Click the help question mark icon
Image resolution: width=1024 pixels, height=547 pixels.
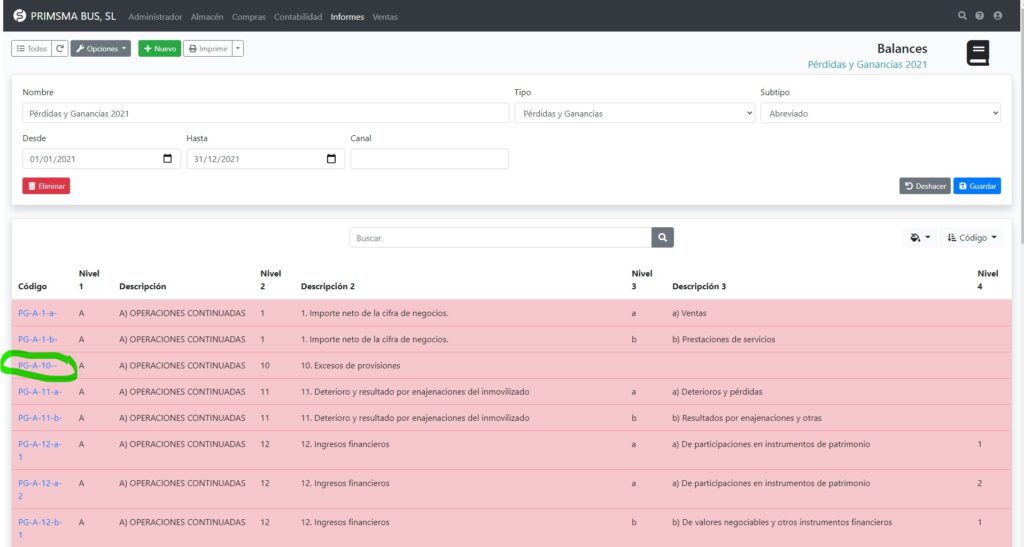(x=980, y=16)
